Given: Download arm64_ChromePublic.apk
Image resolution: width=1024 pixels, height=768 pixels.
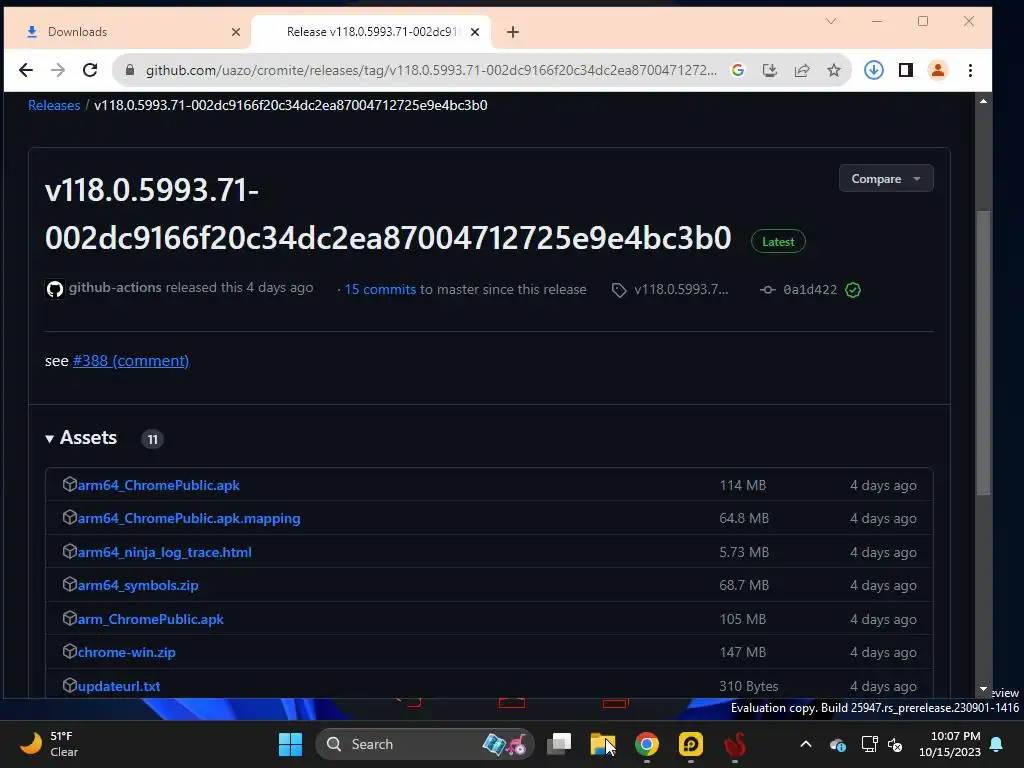Looking at the screenshot, I should [x=158, y=485].
